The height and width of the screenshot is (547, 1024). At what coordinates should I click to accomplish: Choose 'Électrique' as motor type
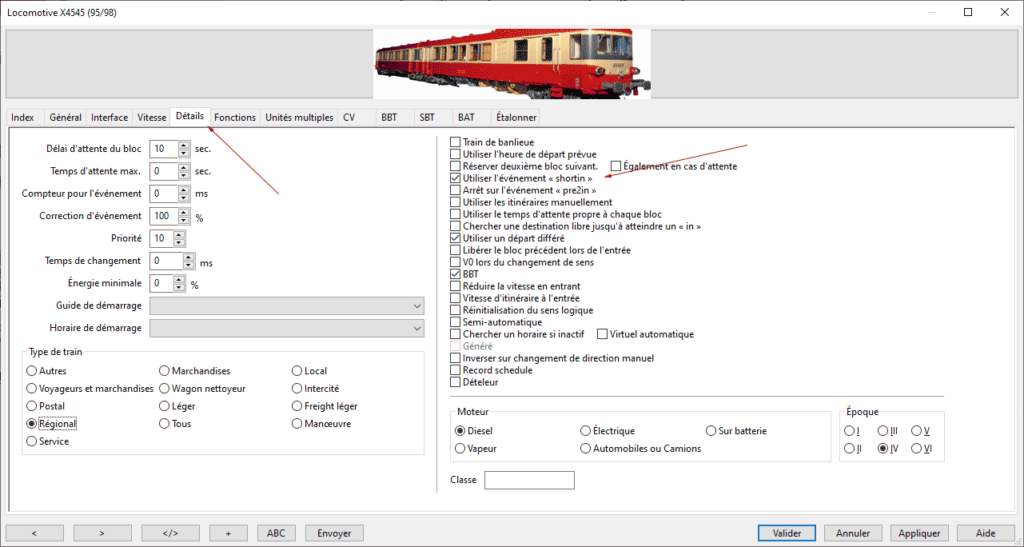pyautogui.click(x=585, y=431)
